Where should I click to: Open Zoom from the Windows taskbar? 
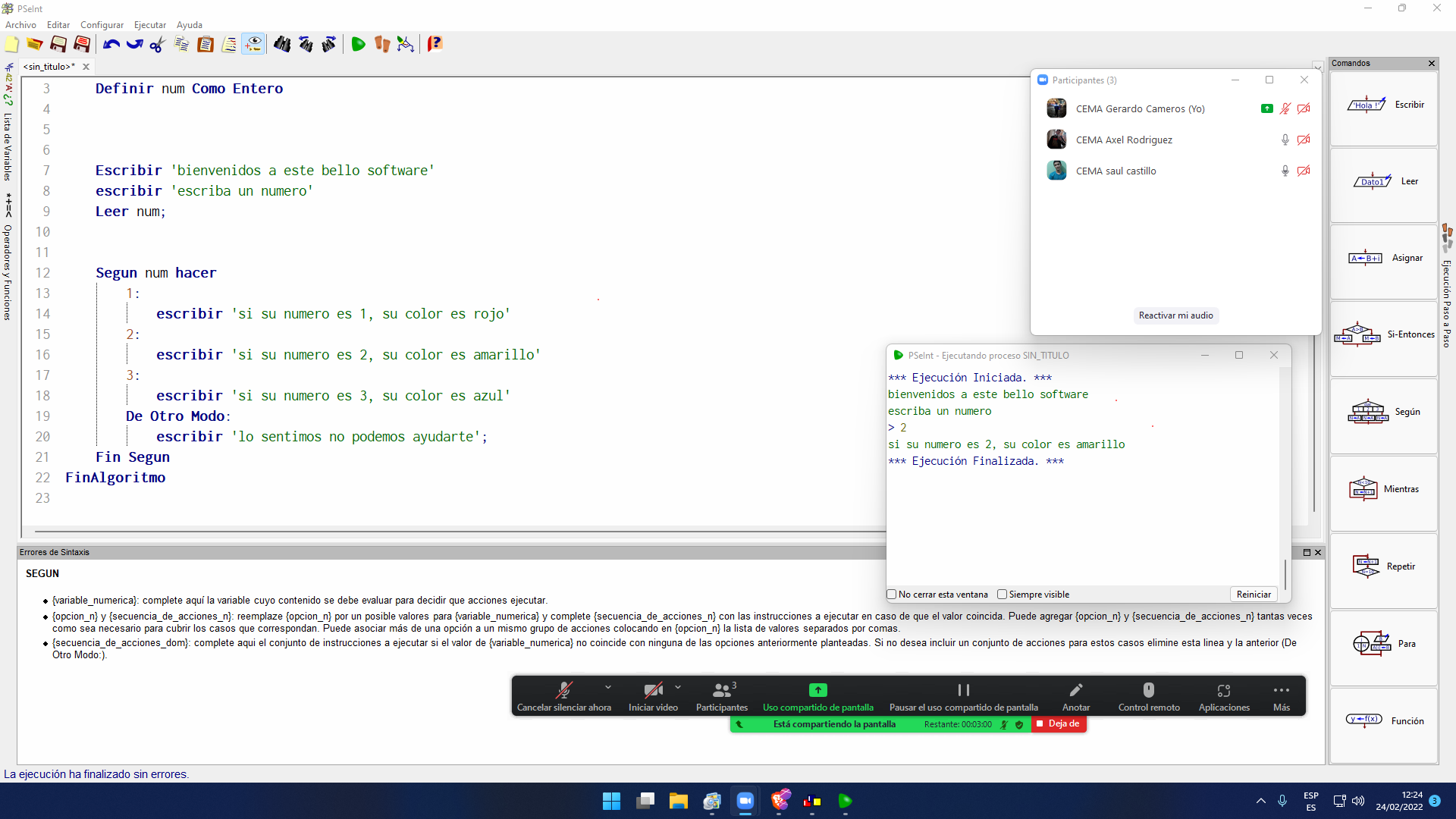pyautogui.click(x=745, y=801)
